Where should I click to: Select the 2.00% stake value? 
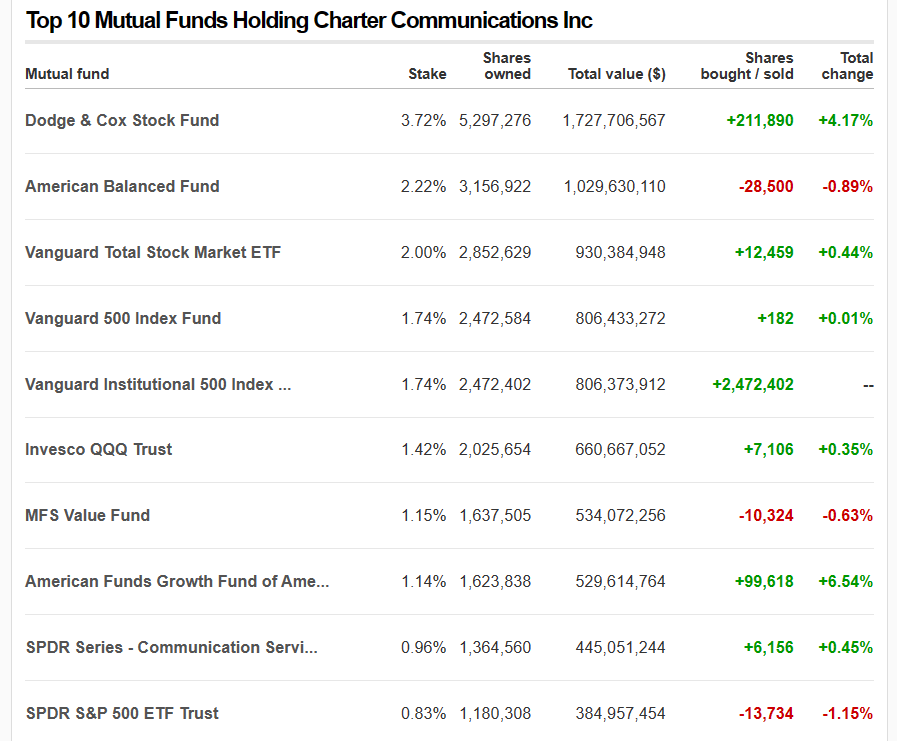point(423,252)
